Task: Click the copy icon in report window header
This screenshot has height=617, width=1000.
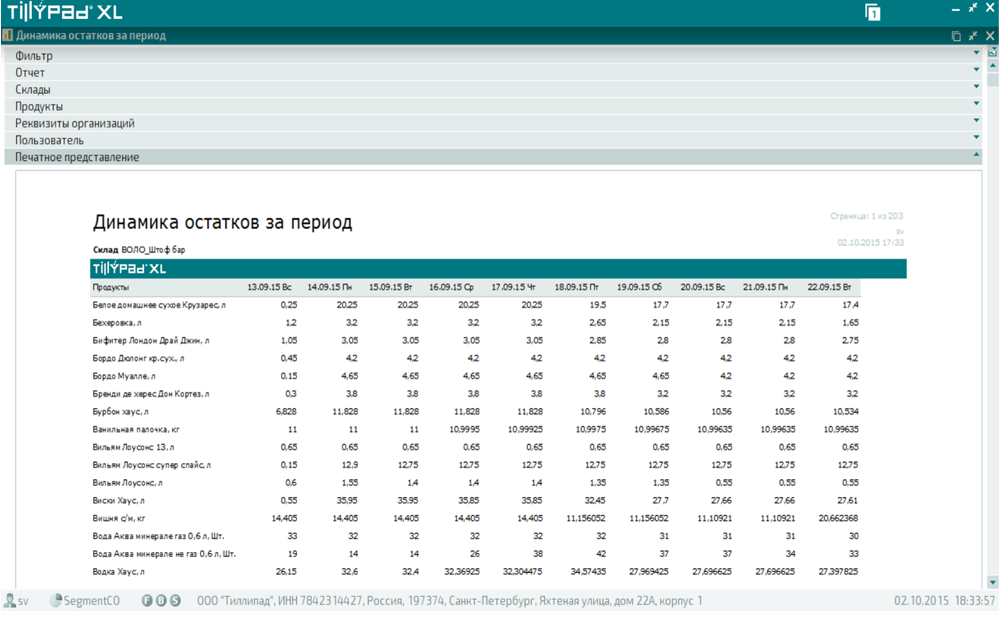Action: coord(956,36)
